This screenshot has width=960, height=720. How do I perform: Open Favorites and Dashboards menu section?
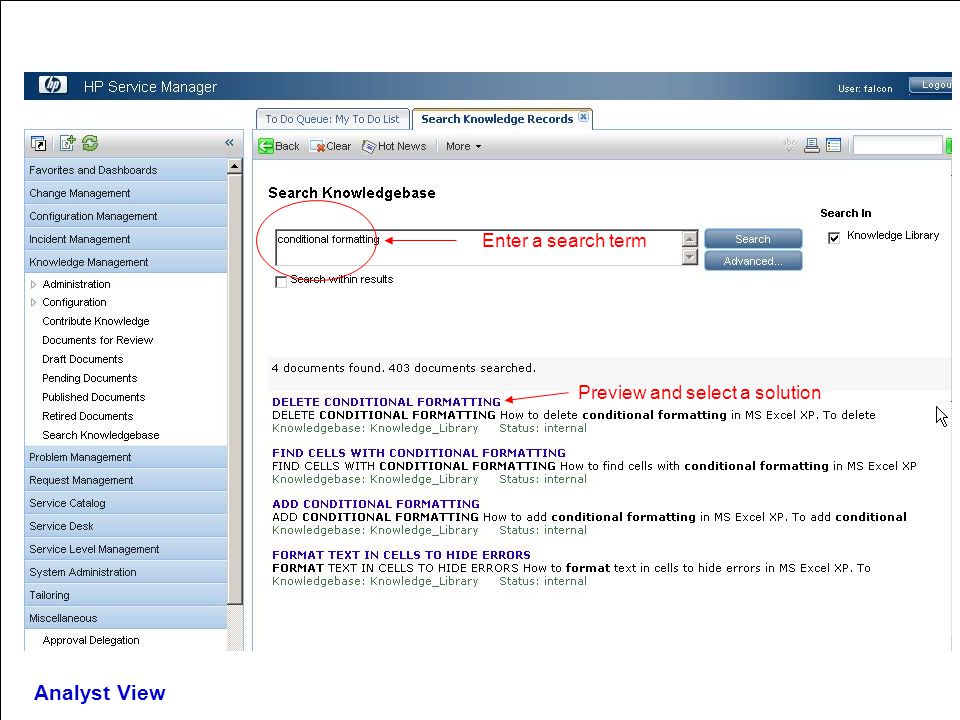(x=126, y=170)
